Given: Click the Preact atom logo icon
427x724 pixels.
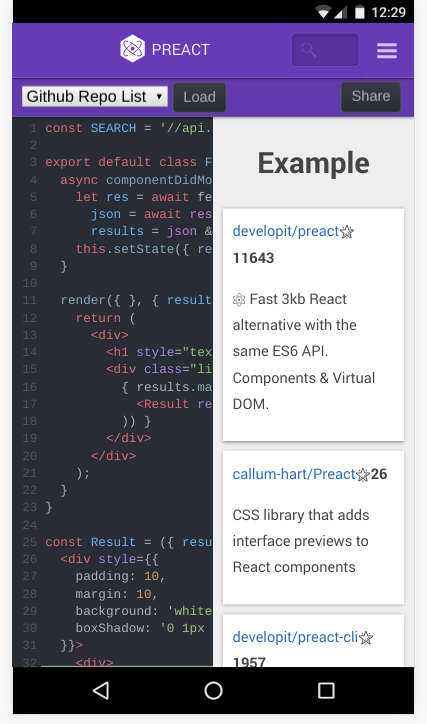Looking at the screenshot, I should [x=132, y=48].
